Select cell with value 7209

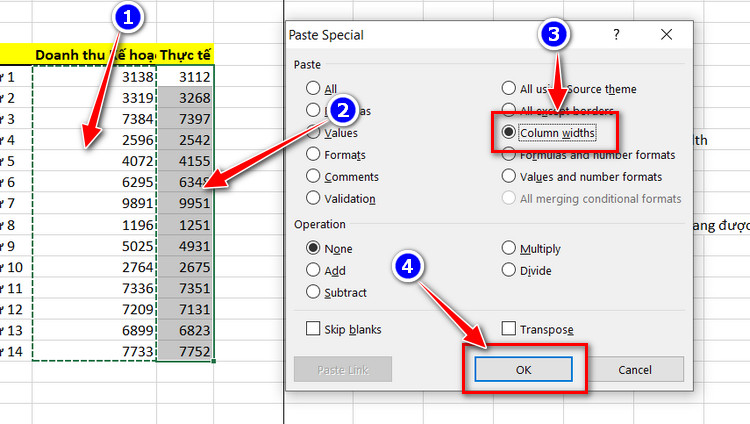point(94,309)
